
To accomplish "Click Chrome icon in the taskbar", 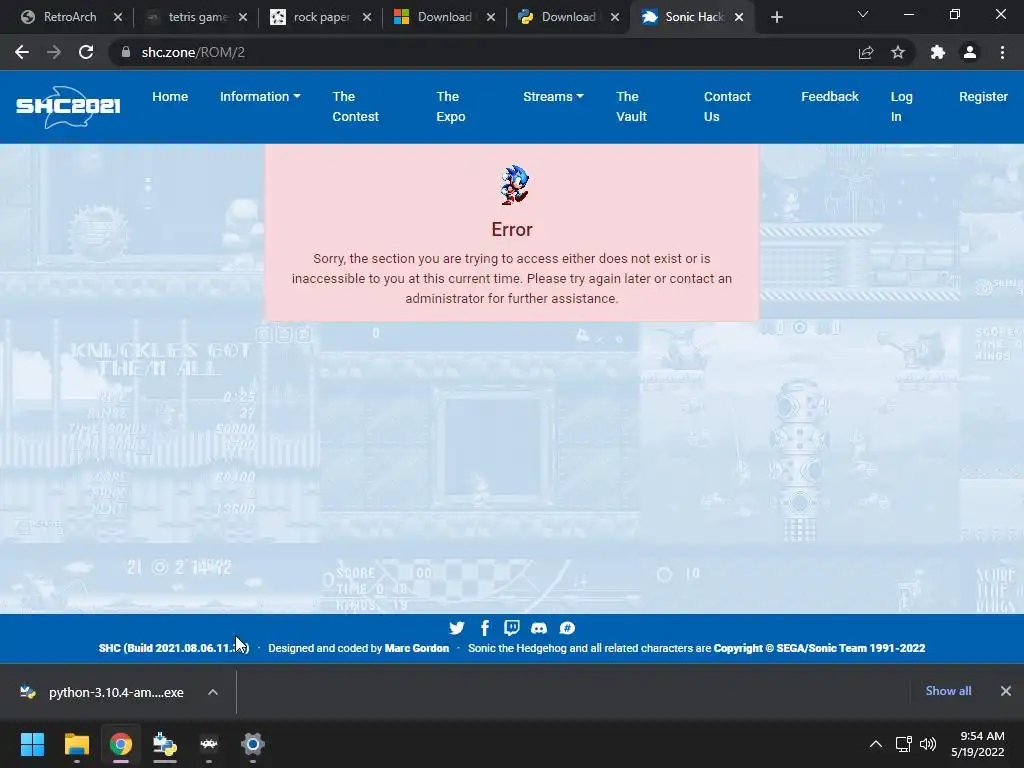I will pyautogui.click(x=121, y=744).
